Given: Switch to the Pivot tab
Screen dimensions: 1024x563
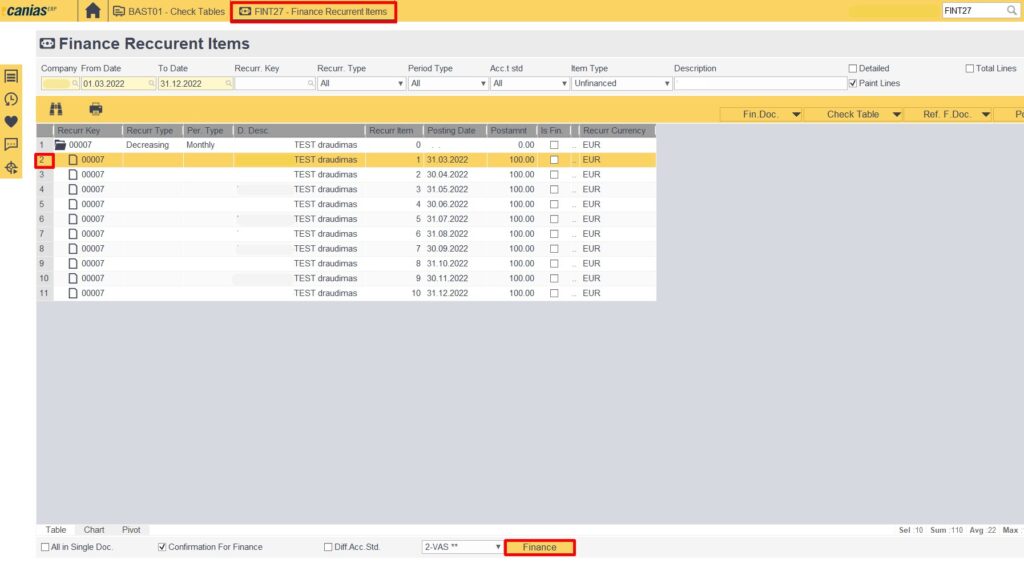Looking at the screenshot, I should (131, 530).
